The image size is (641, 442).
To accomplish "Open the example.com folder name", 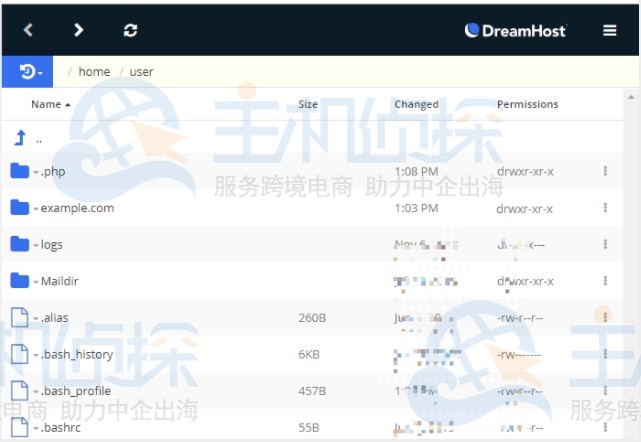I will [x=77, y=208].
